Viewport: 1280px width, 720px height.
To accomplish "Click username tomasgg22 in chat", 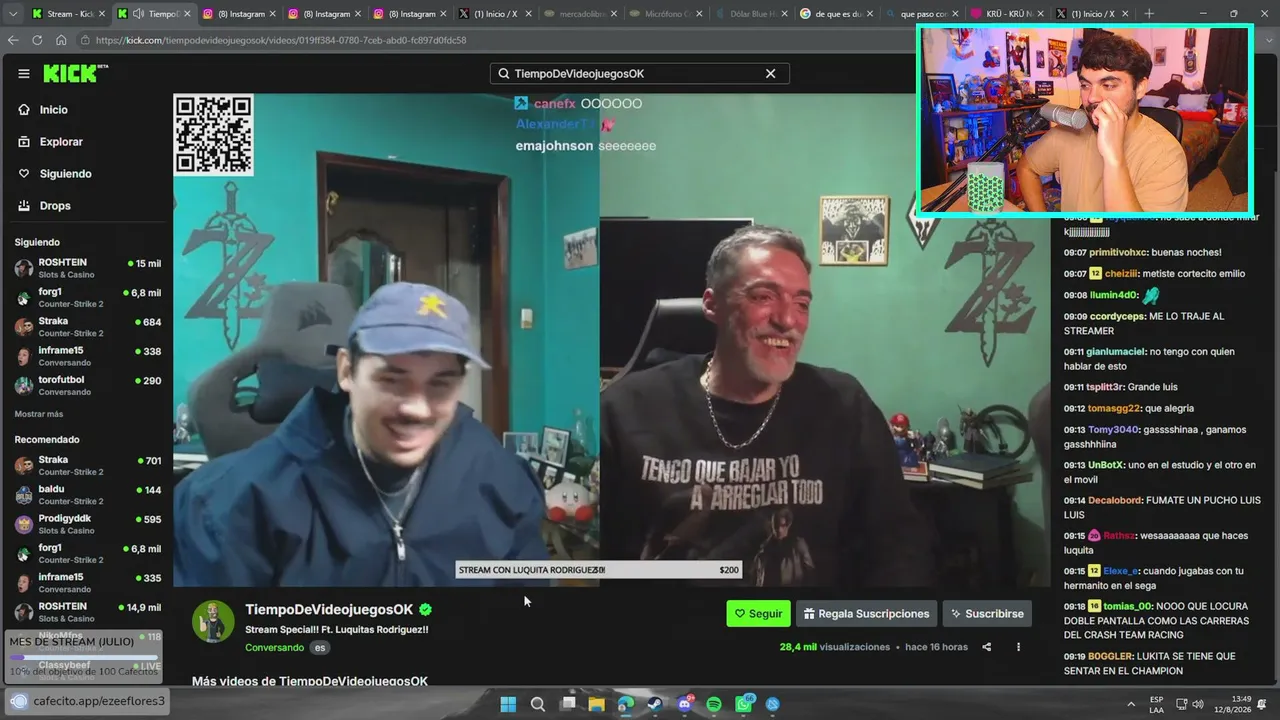I will (x=1114, y=408).
